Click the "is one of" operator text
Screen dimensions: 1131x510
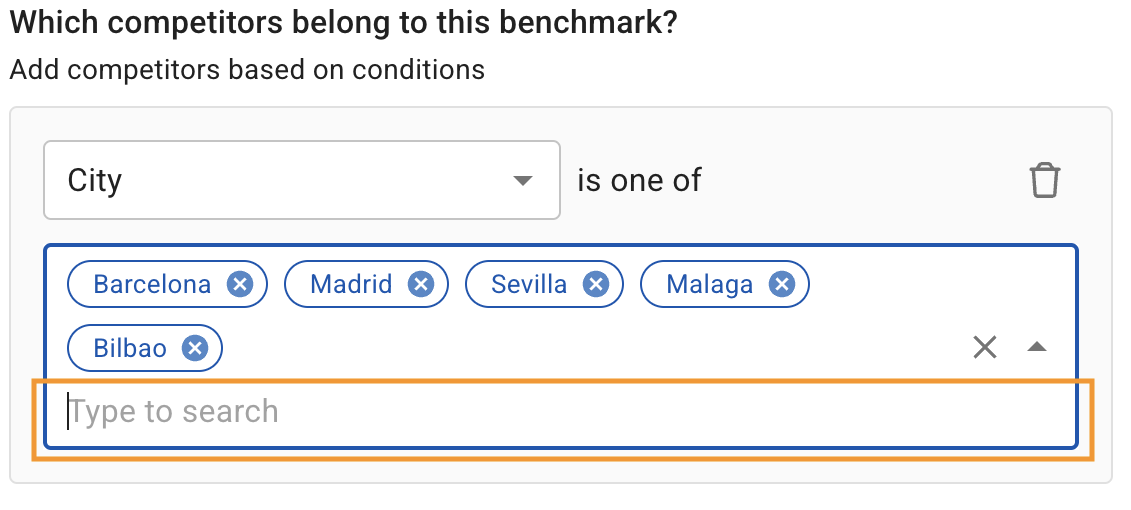pos(640,181)
